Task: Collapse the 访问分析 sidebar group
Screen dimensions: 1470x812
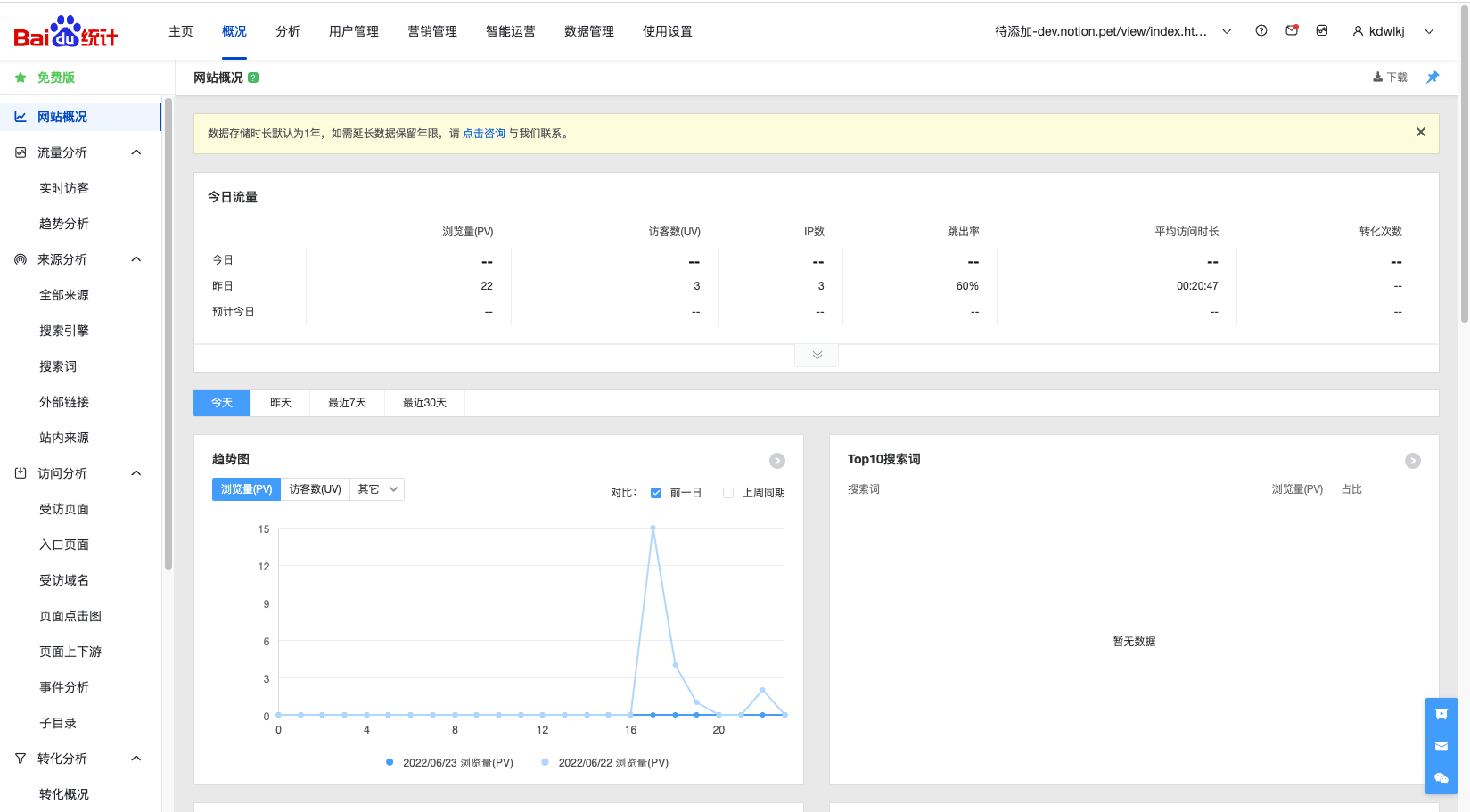Action: (136, 473)
